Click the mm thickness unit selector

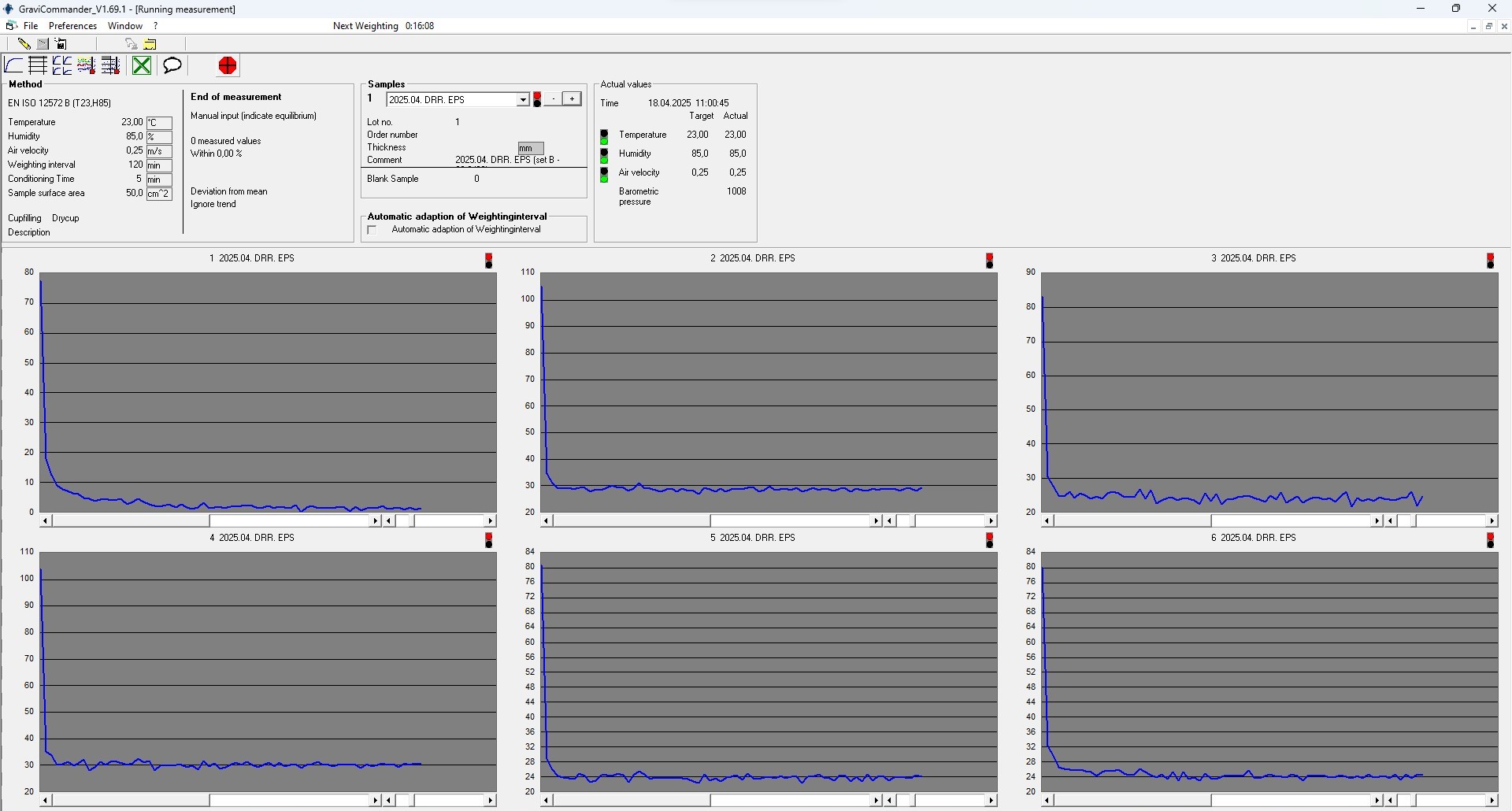pyautogui.click(x=530, y=148)
